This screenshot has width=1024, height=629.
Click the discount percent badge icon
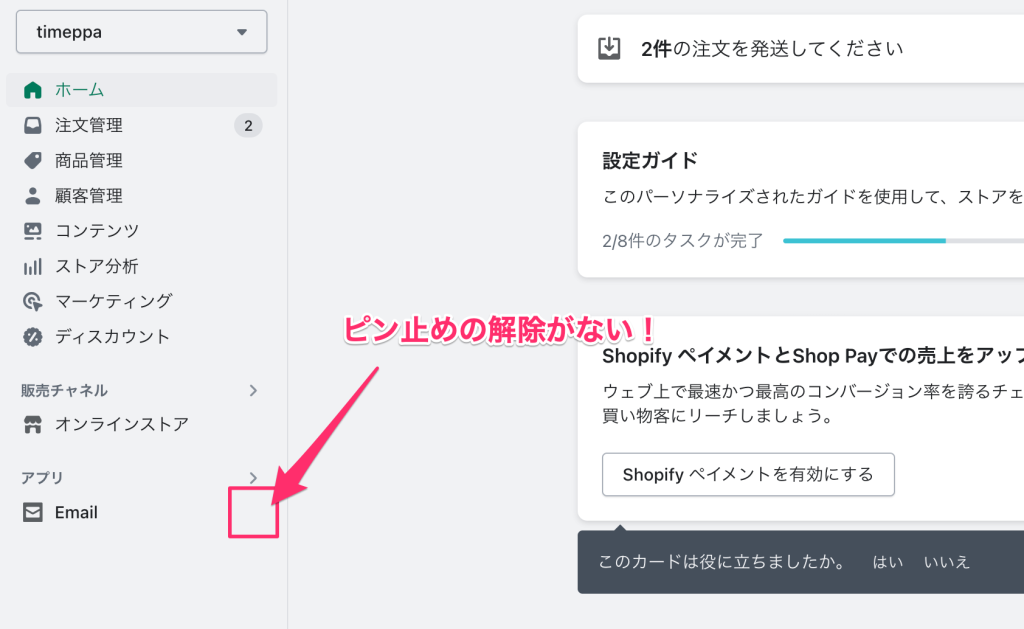click(32, 336)
